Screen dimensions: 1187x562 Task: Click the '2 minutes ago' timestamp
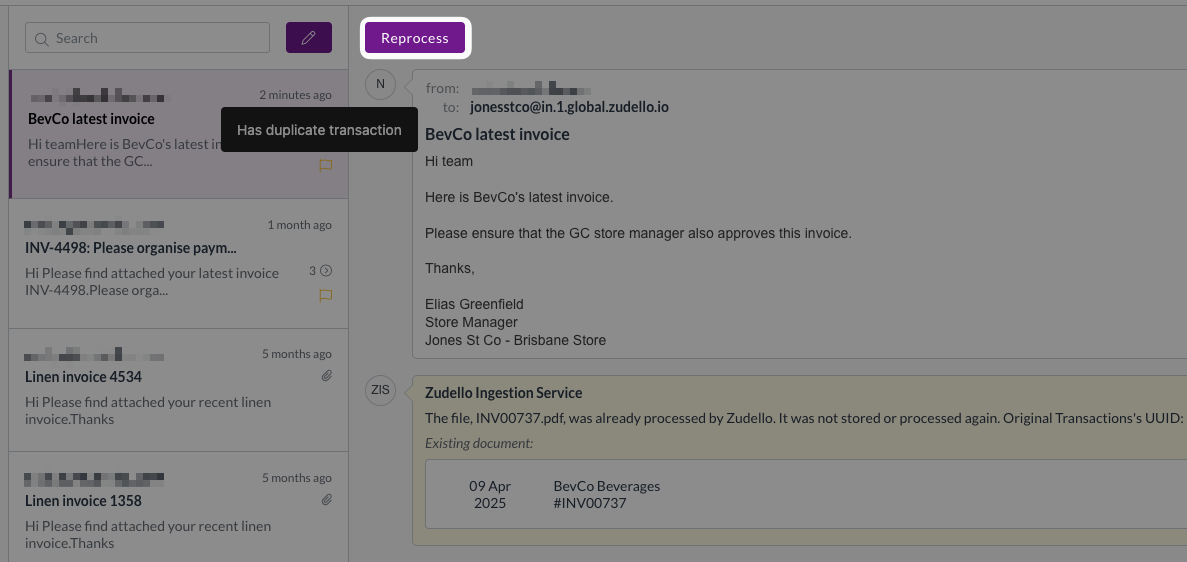[295, 95]
